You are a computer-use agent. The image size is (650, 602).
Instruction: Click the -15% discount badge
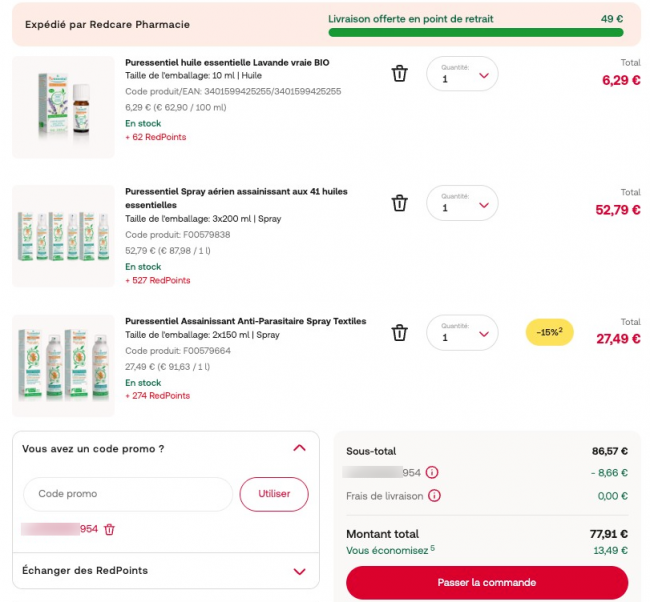point(549,332)
